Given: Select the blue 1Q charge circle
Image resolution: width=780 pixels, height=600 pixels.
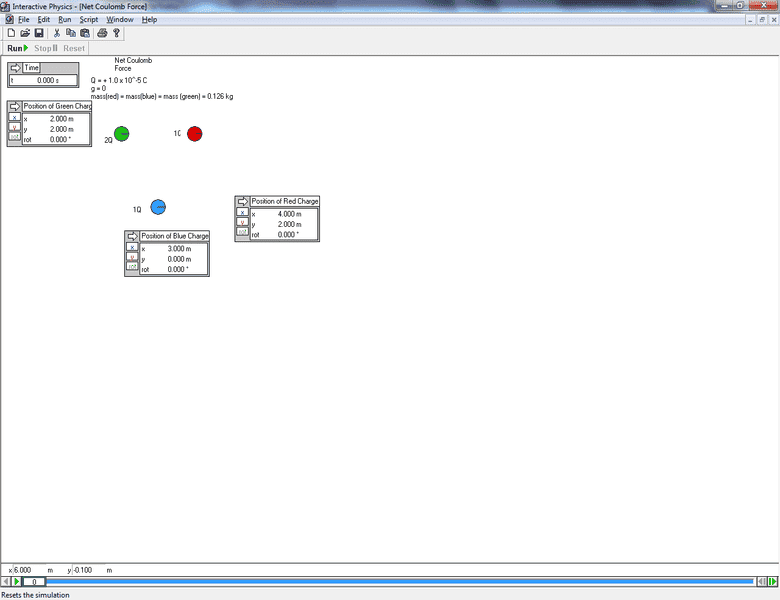Looking at the screenshot, I should 158,207.
